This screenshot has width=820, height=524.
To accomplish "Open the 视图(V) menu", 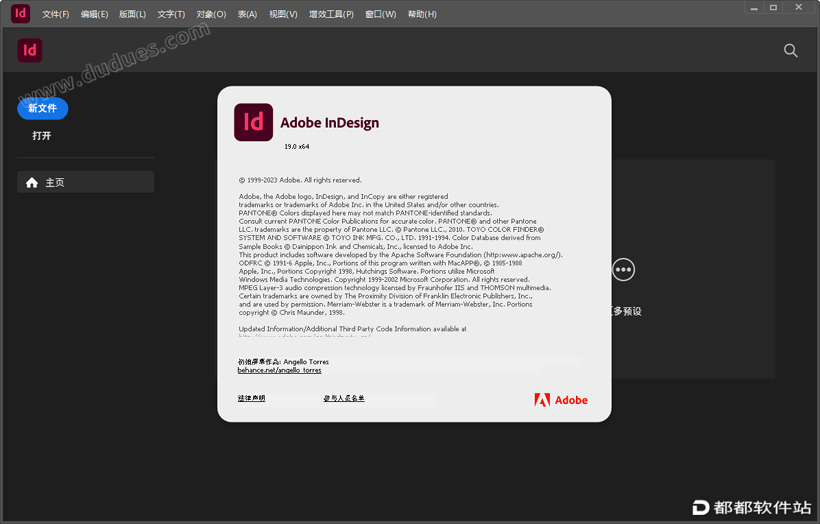I will click(x=283, y=14).
